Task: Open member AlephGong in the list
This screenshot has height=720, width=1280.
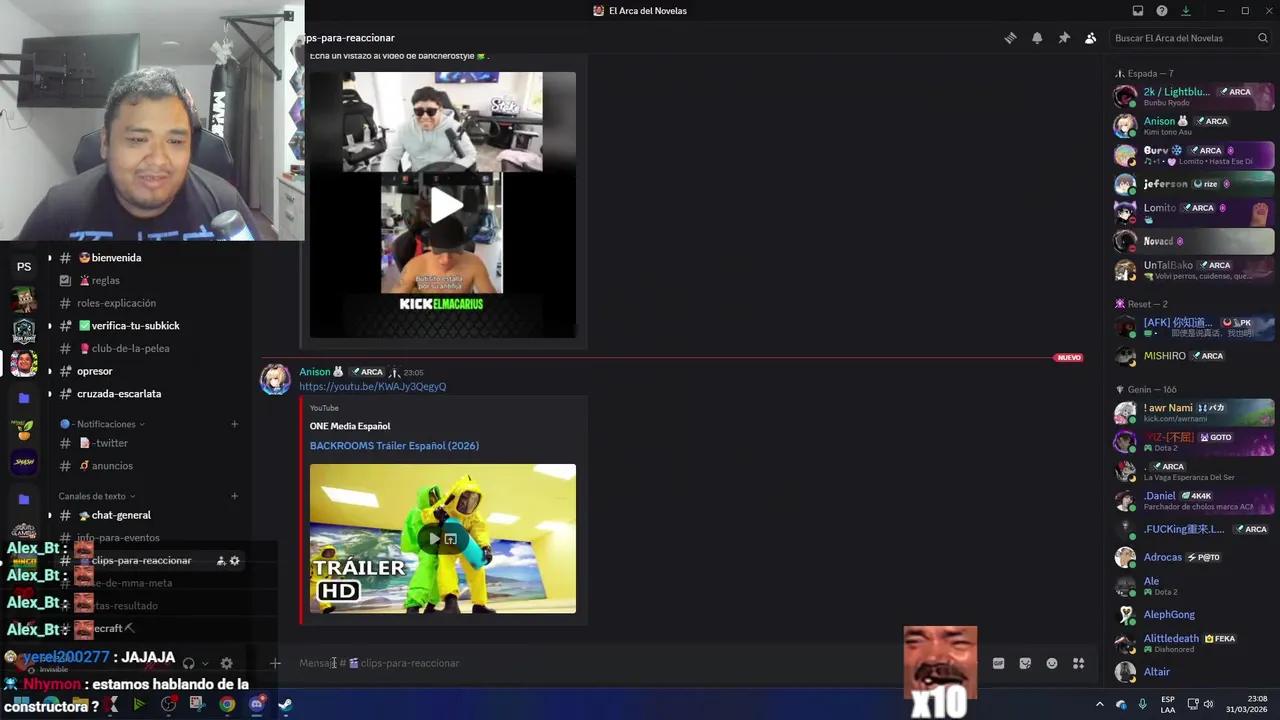Action: (1194, 615)
